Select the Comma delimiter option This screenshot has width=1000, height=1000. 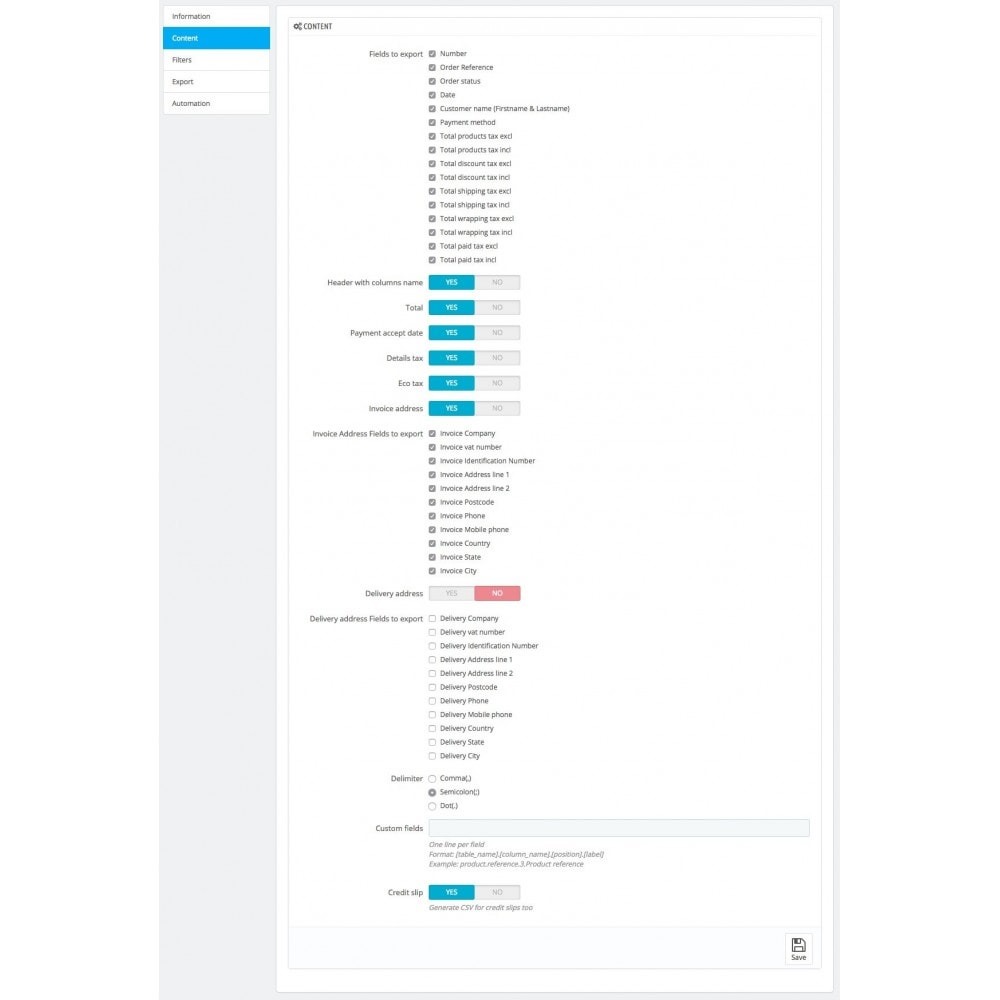(x=432, y=777)
